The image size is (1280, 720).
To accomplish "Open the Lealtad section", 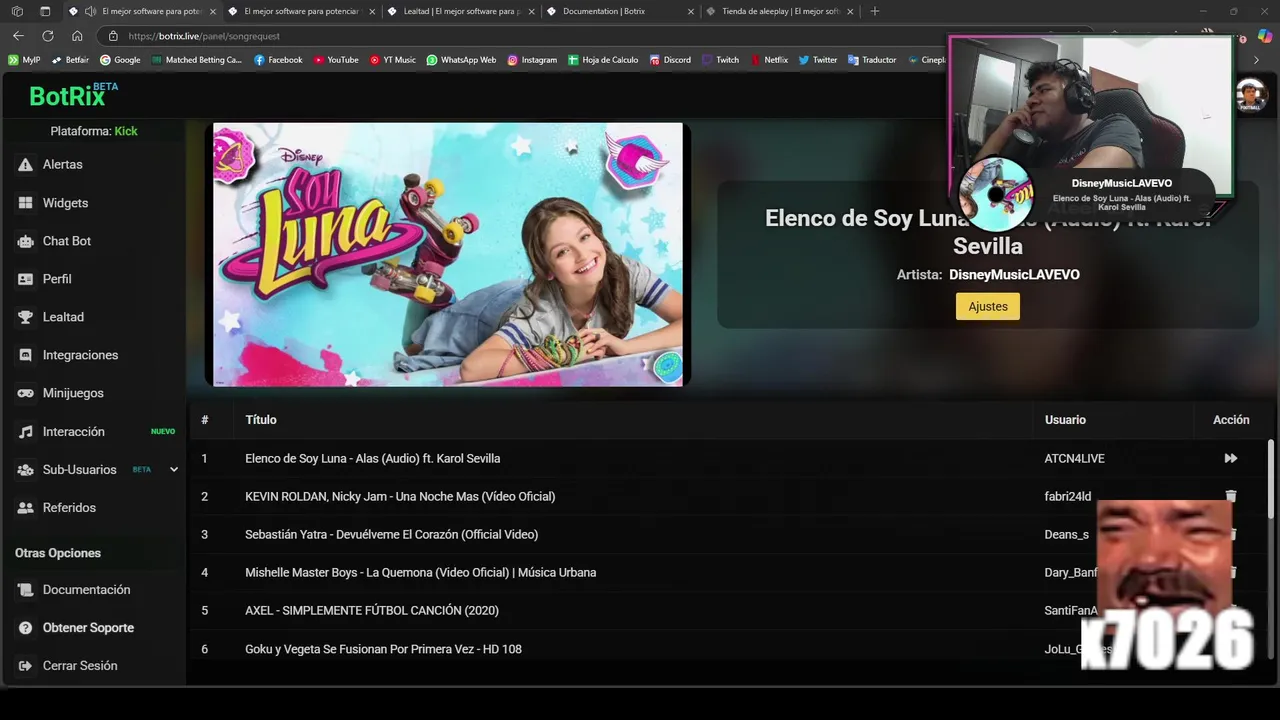I will click(x=63, y=317).
